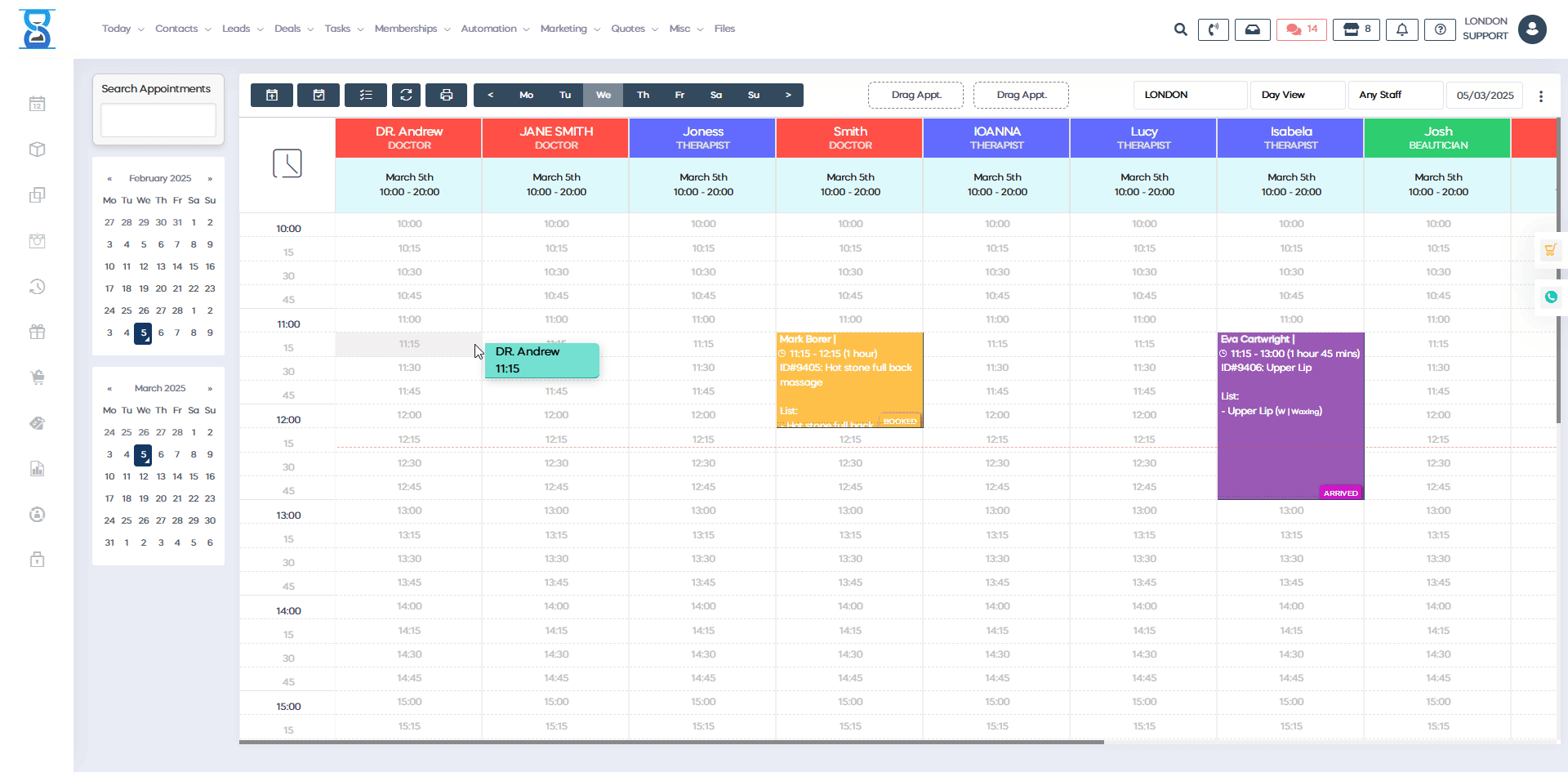This screenshot has width=1568, height=772.
Task: Click the Drag Appt. button
Action: pos(915,95)
